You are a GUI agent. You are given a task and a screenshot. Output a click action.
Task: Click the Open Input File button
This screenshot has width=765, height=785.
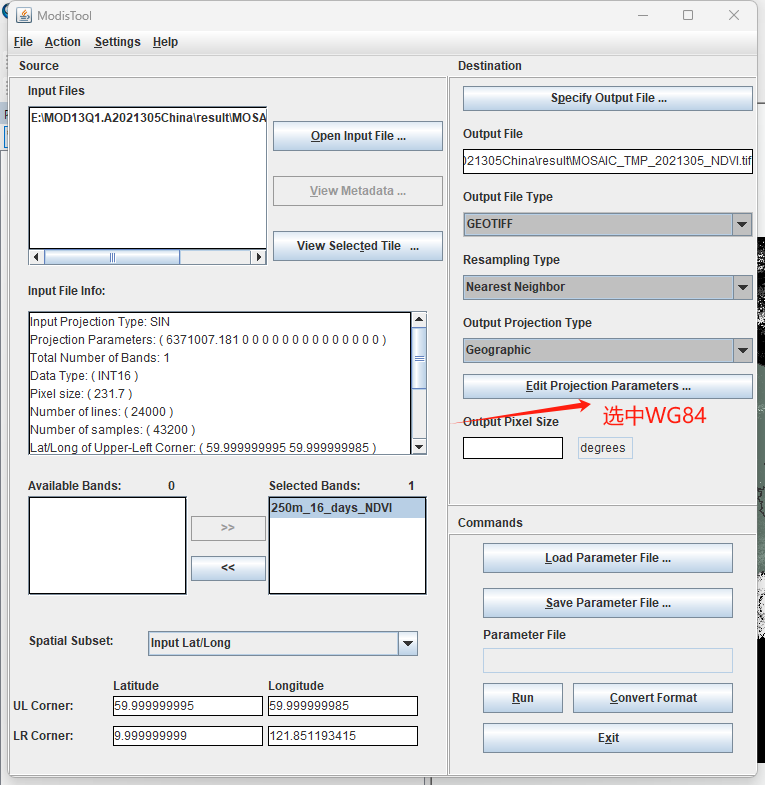358,136
